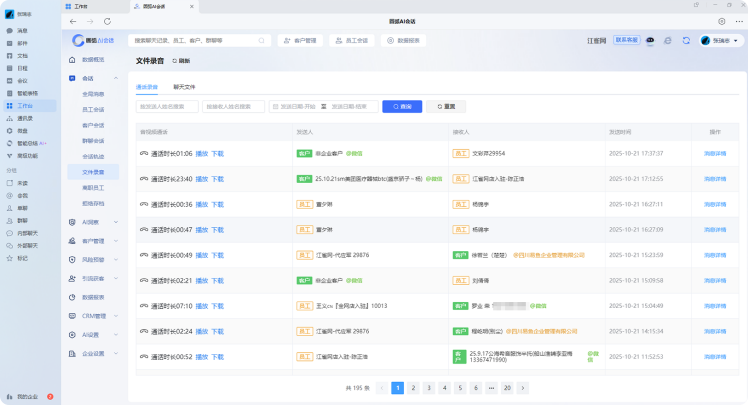Image resolution: width=748 pixels, height=405 pixels.
Task: Go to page 3 in pagination
Action: click(x=430, y=387)
